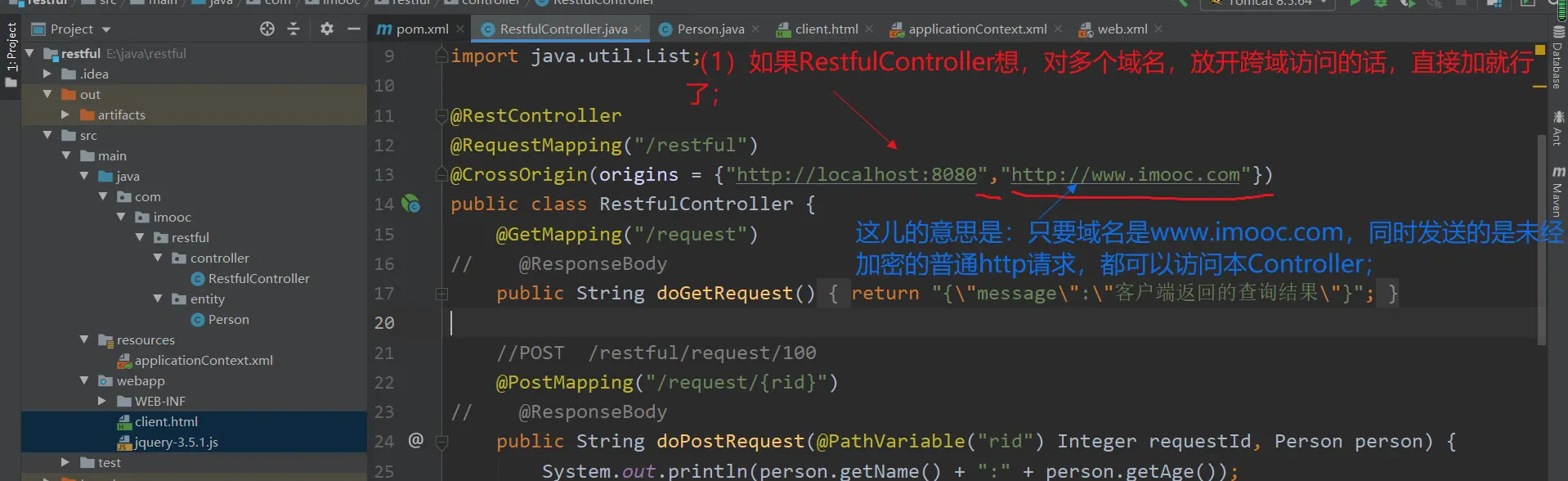Collapse the controller package
1568x481 pixels.
click(158, 258)
